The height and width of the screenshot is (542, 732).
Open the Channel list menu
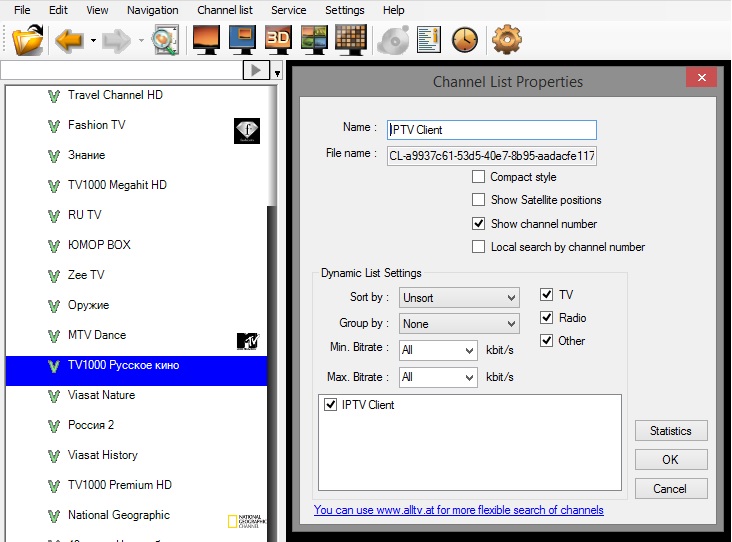225,10
